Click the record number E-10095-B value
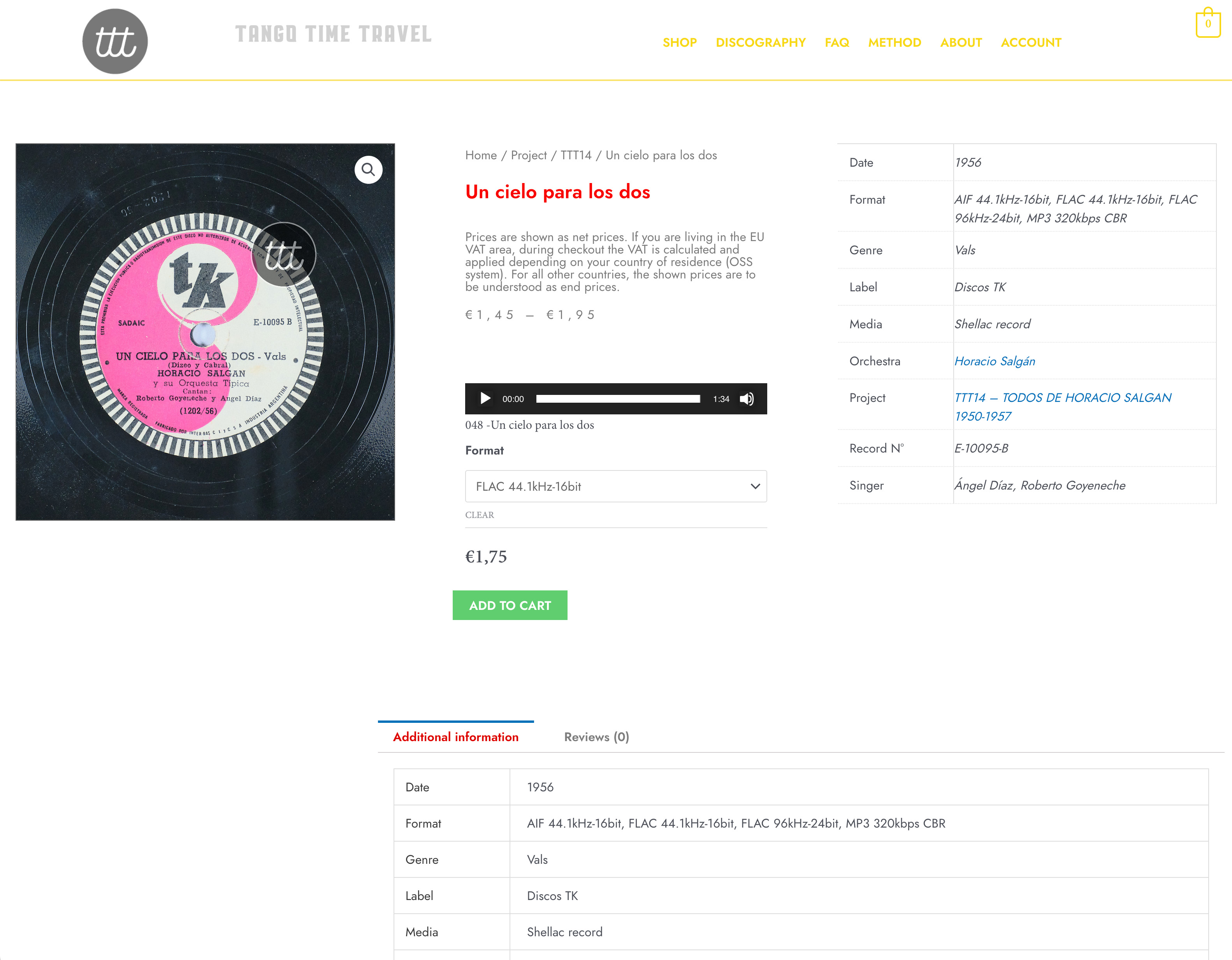The height and width of the screenshot is (960, 1232). [x=981, y=448]
